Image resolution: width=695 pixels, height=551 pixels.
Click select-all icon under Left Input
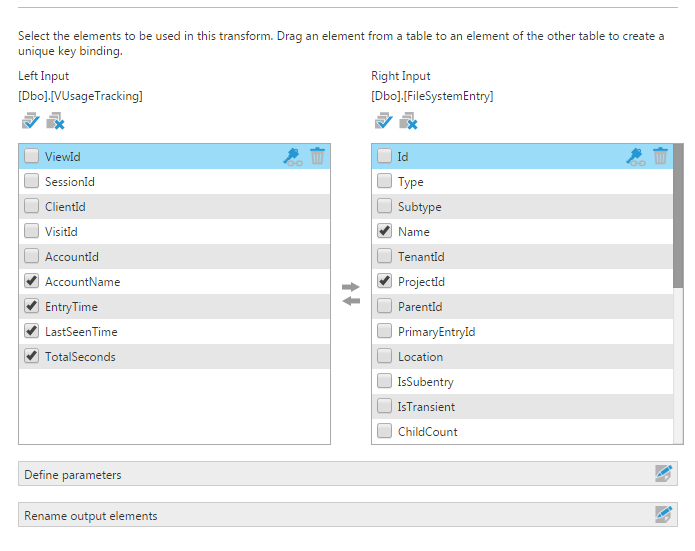pyautogui.click(x=31, y=121)
